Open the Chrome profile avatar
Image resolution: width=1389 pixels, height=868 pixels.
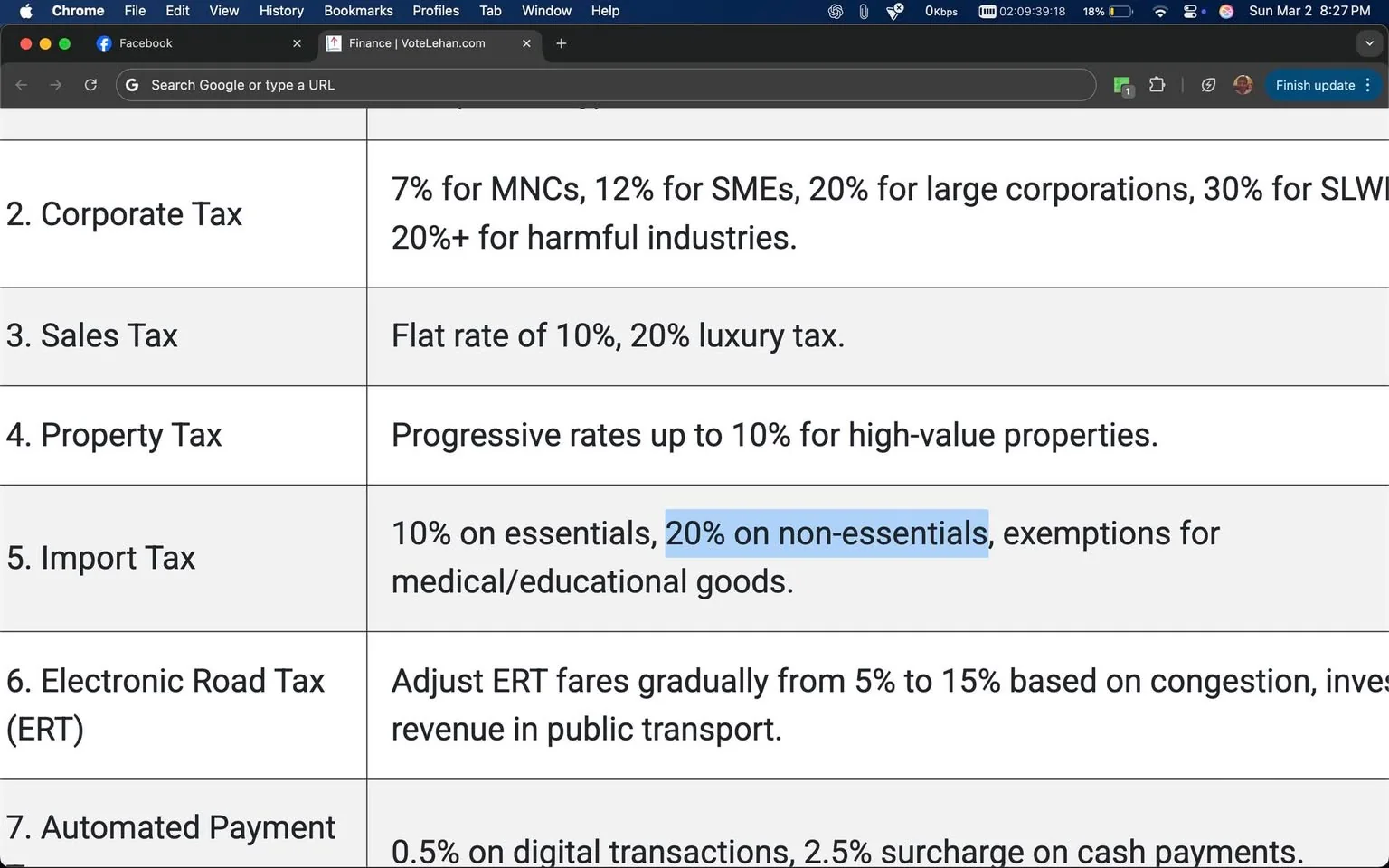[x=1243, y=85]
